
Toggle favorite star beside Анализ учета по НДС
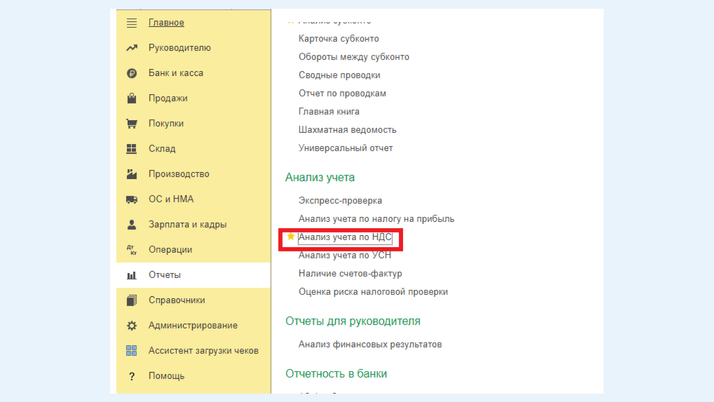click(x=291, y=236)
